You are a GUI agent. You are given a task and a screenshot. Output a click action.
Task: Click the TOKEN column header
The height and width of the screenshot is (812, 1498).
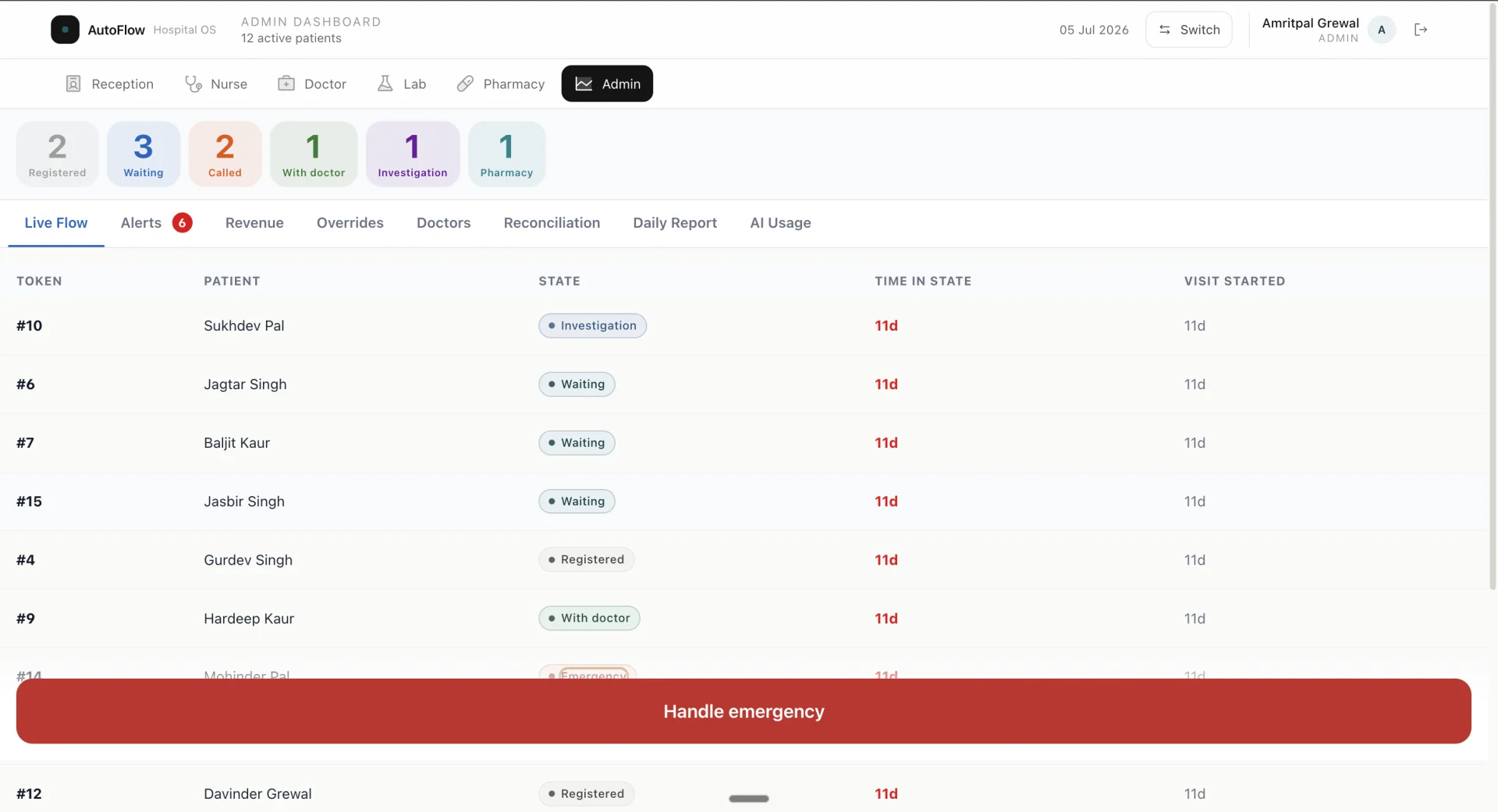coord(39,281)
